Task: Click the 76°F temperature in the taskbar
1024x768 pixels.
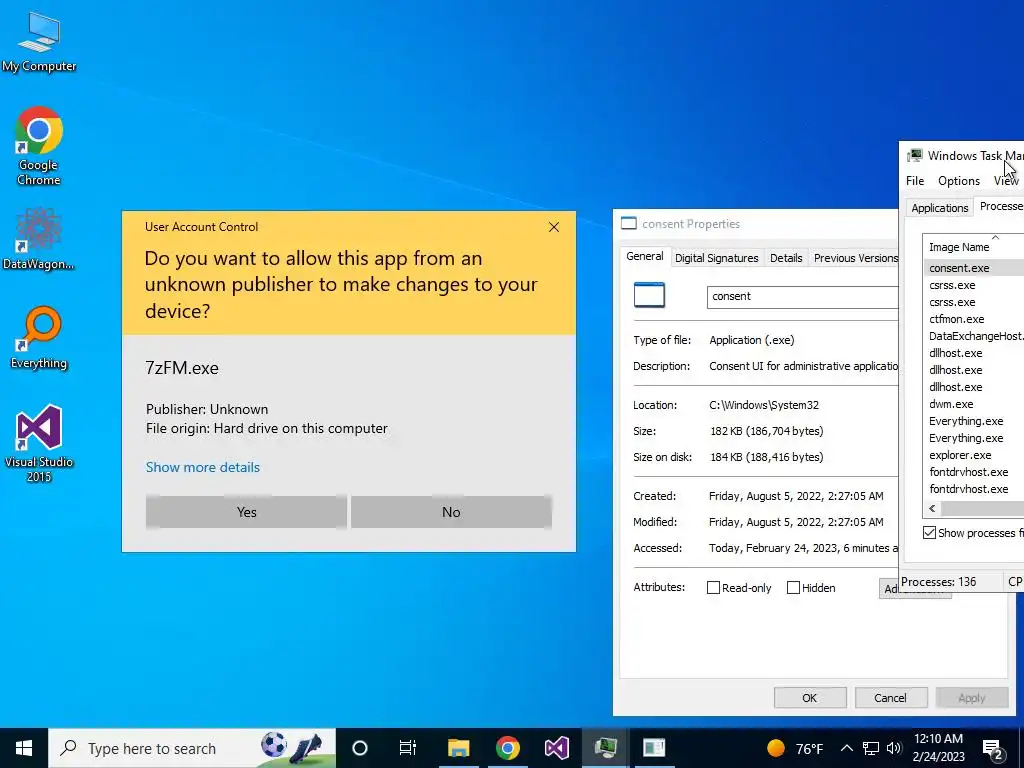Action: click(808, 748)
